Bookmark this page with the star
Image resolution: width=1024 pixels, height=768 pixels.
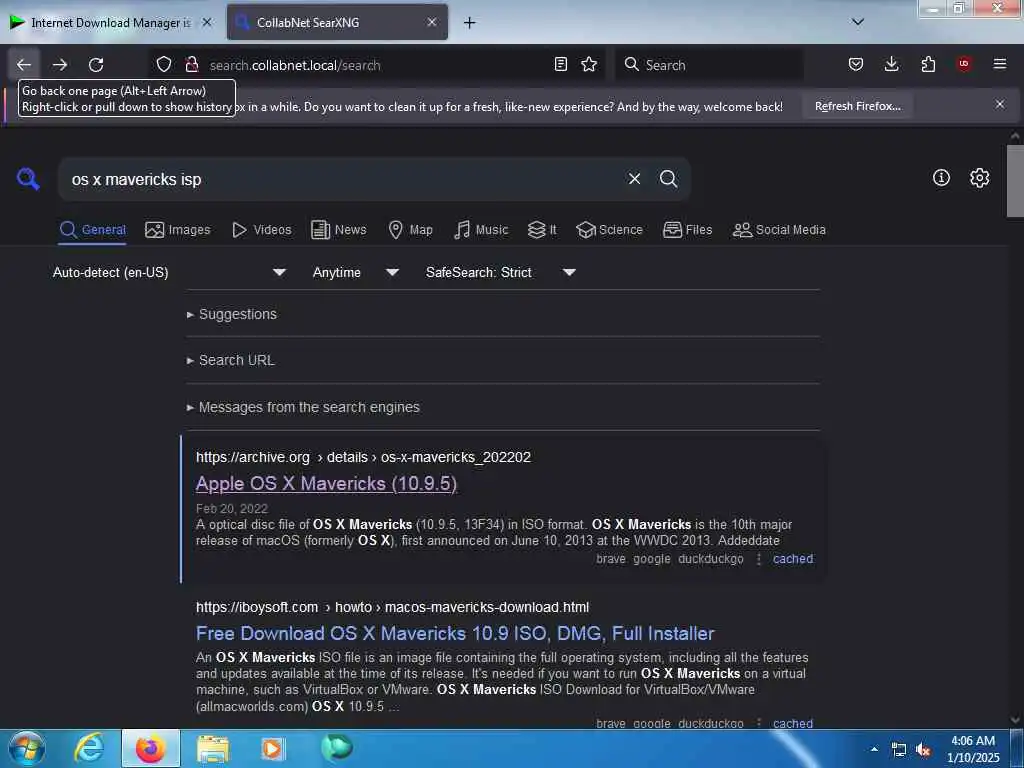coord(589,64)
